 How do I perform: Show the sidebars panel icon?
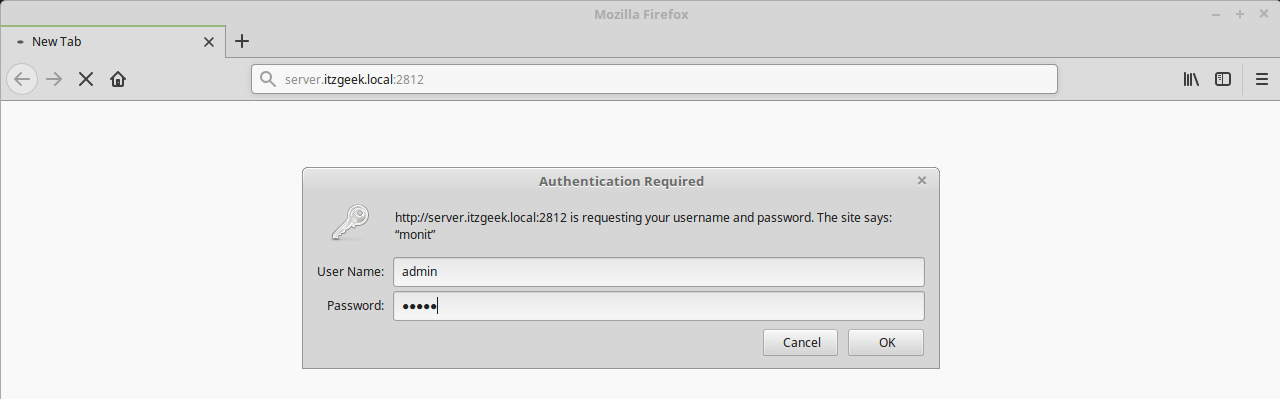pos(1223,79)
